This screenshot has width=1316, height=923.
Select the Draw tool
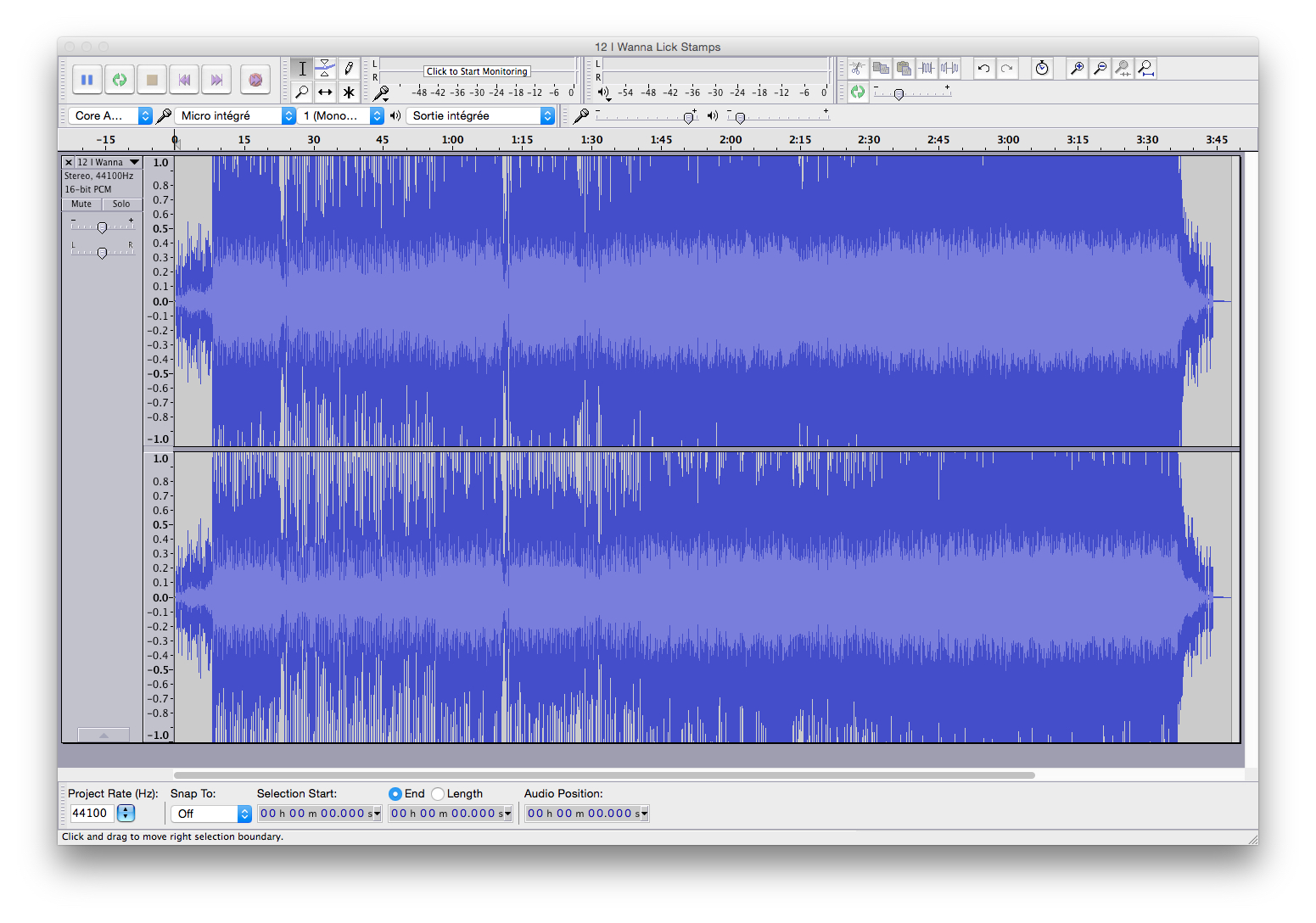349,68
